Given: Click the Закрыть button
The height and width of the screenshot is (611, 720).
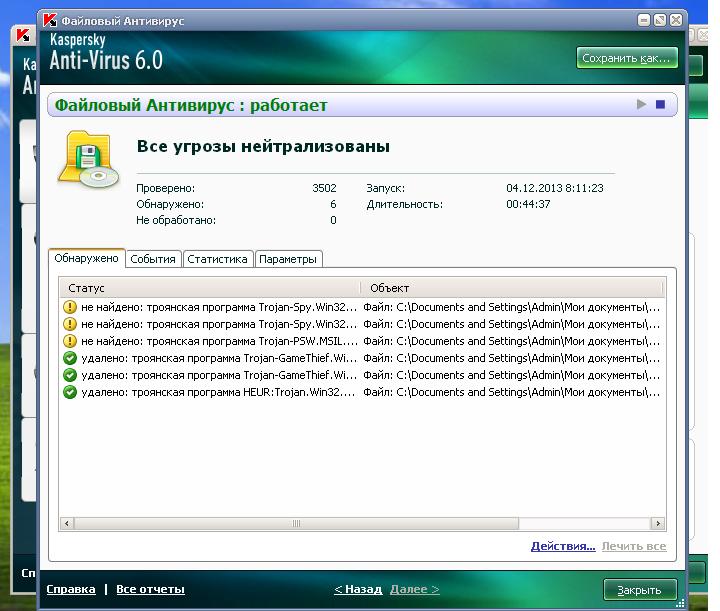Looking at the screenshot, I should click(x=640, y=590).
